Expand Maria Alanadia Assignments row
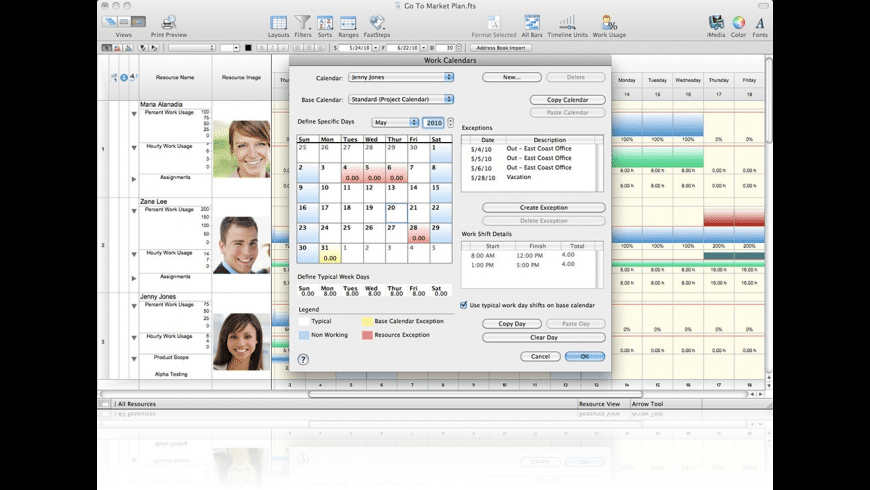870x490 pixels. coord(134,179)
